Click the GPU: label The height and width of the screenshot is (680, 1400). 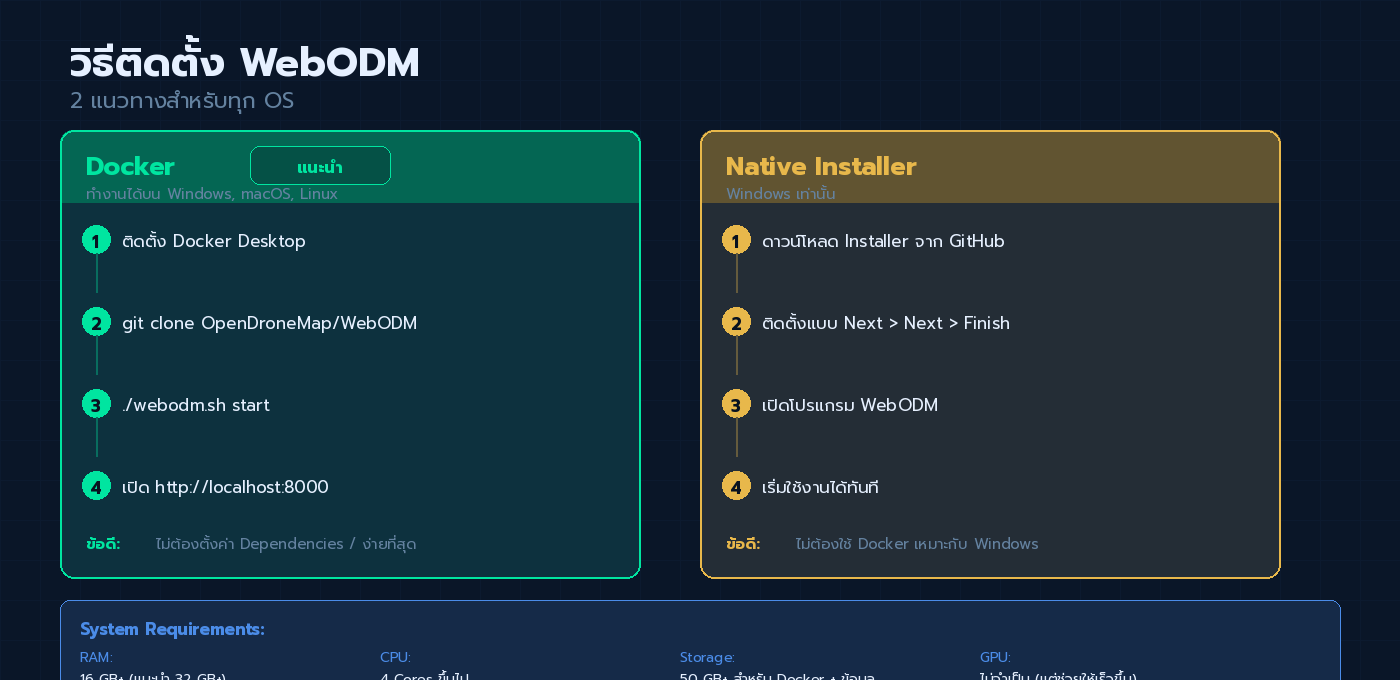[994, 657]
